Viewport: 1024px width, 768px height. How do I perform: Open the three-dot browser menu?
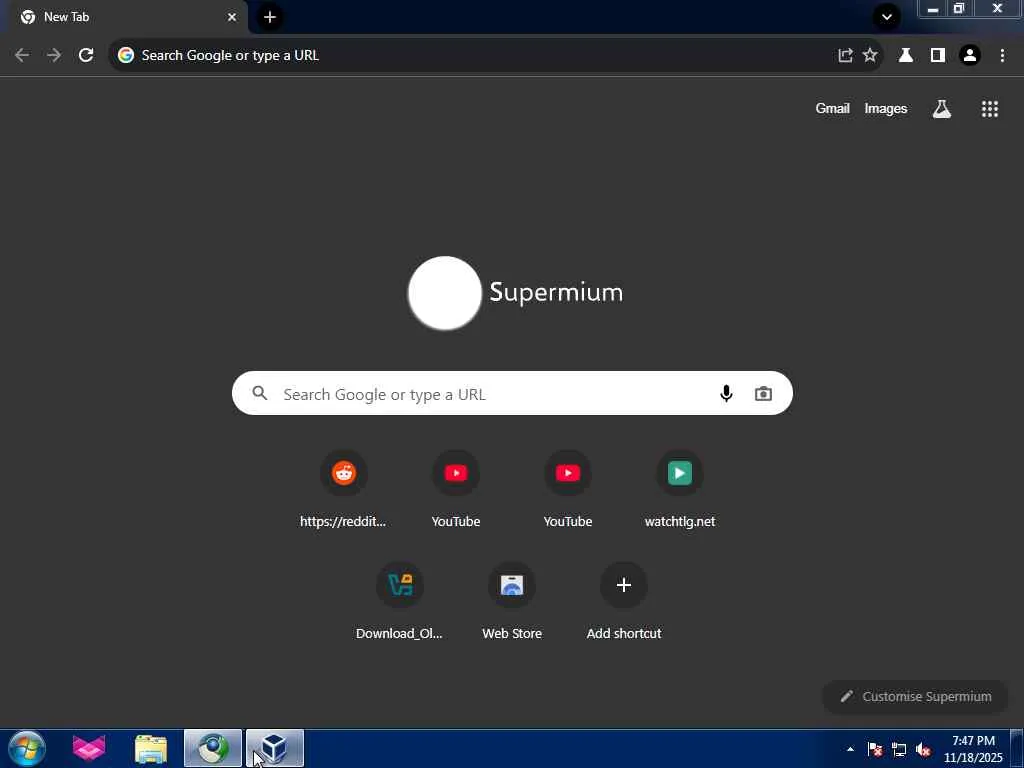tap(1002, 56)
